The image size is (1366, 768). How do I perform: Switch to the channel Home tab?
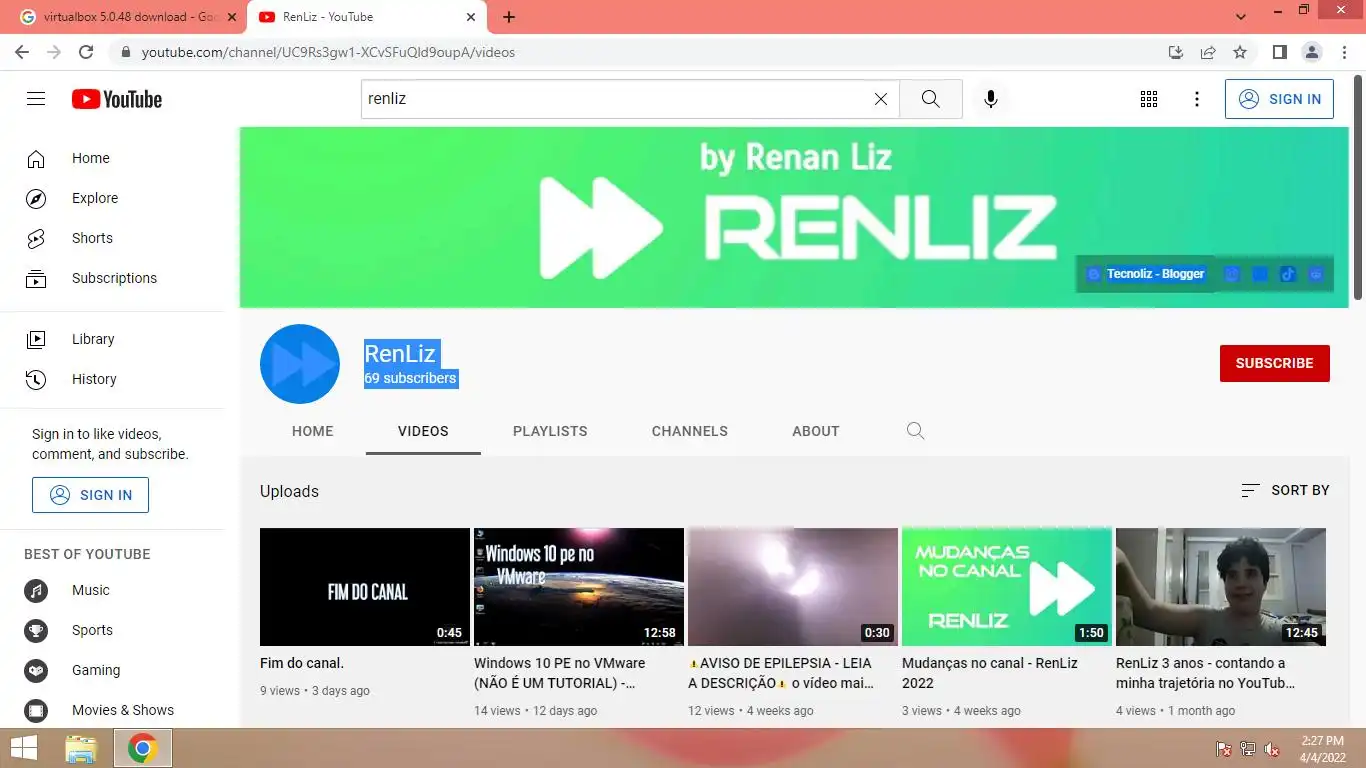click(313, 431)
